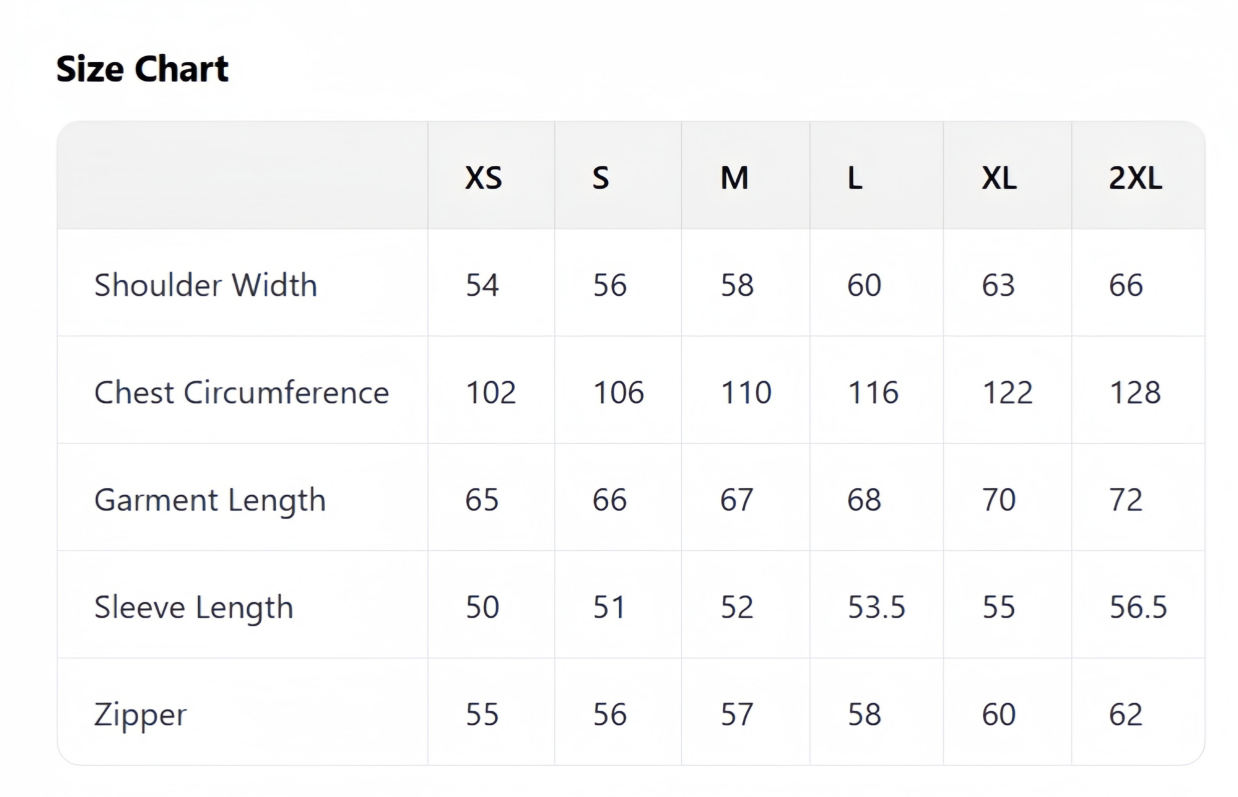Select the 2XL column header
This screenshot has width=1238, height=797.
(1135, 178)
